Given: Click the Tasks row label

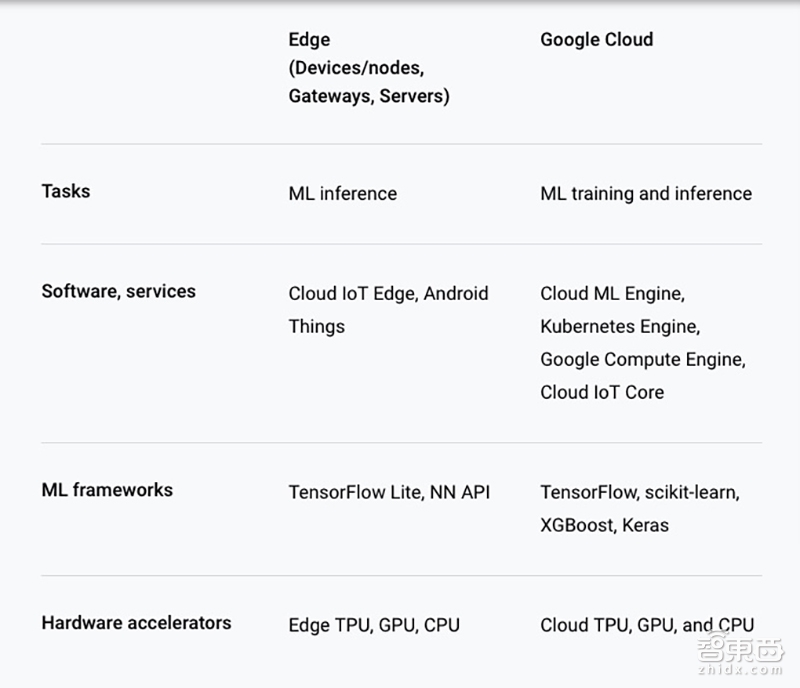Looking at the screenshot, I should pyautogui.click(x=66, y=191).
